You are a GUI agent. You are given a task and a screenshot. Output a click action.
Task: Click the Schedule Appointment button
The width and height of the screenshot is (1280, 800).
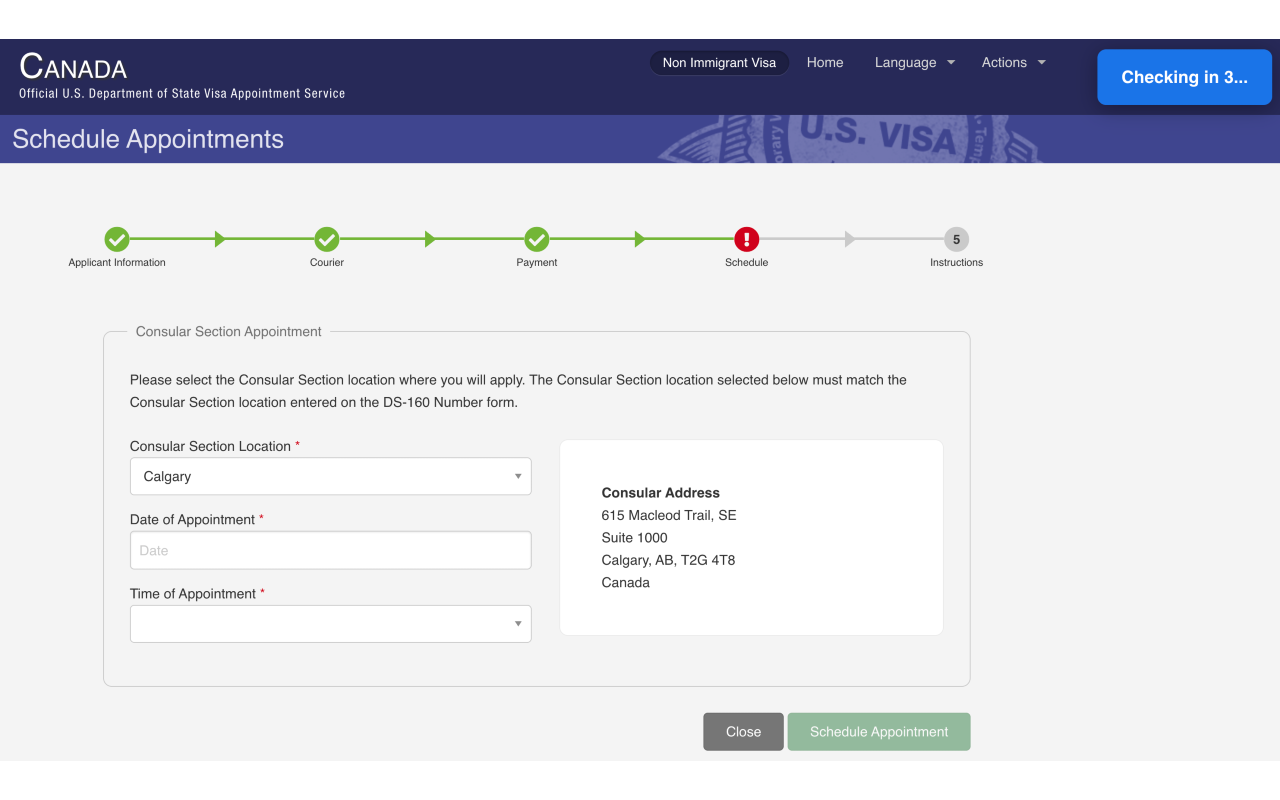pos(879,732)
